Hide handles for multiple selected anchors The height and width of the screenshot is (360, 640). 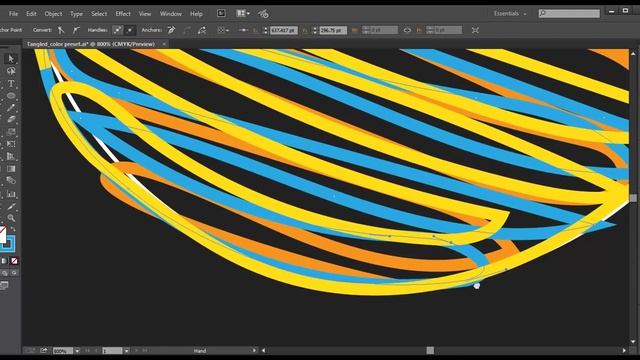click(x=130, y=30)
